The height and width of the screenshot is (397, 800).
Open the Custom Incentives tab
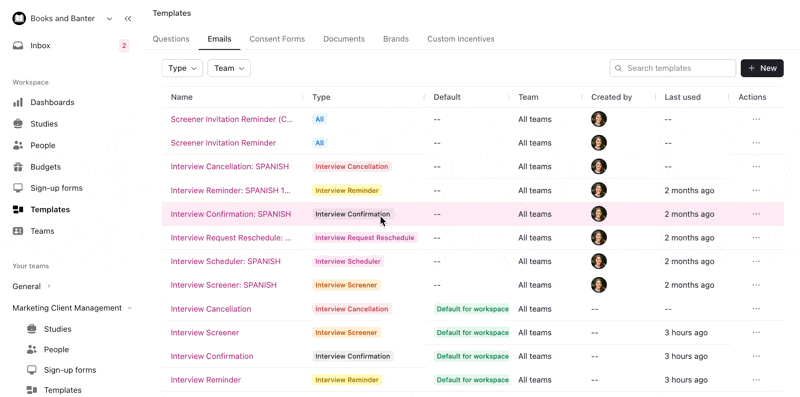[x=461, y=39]
